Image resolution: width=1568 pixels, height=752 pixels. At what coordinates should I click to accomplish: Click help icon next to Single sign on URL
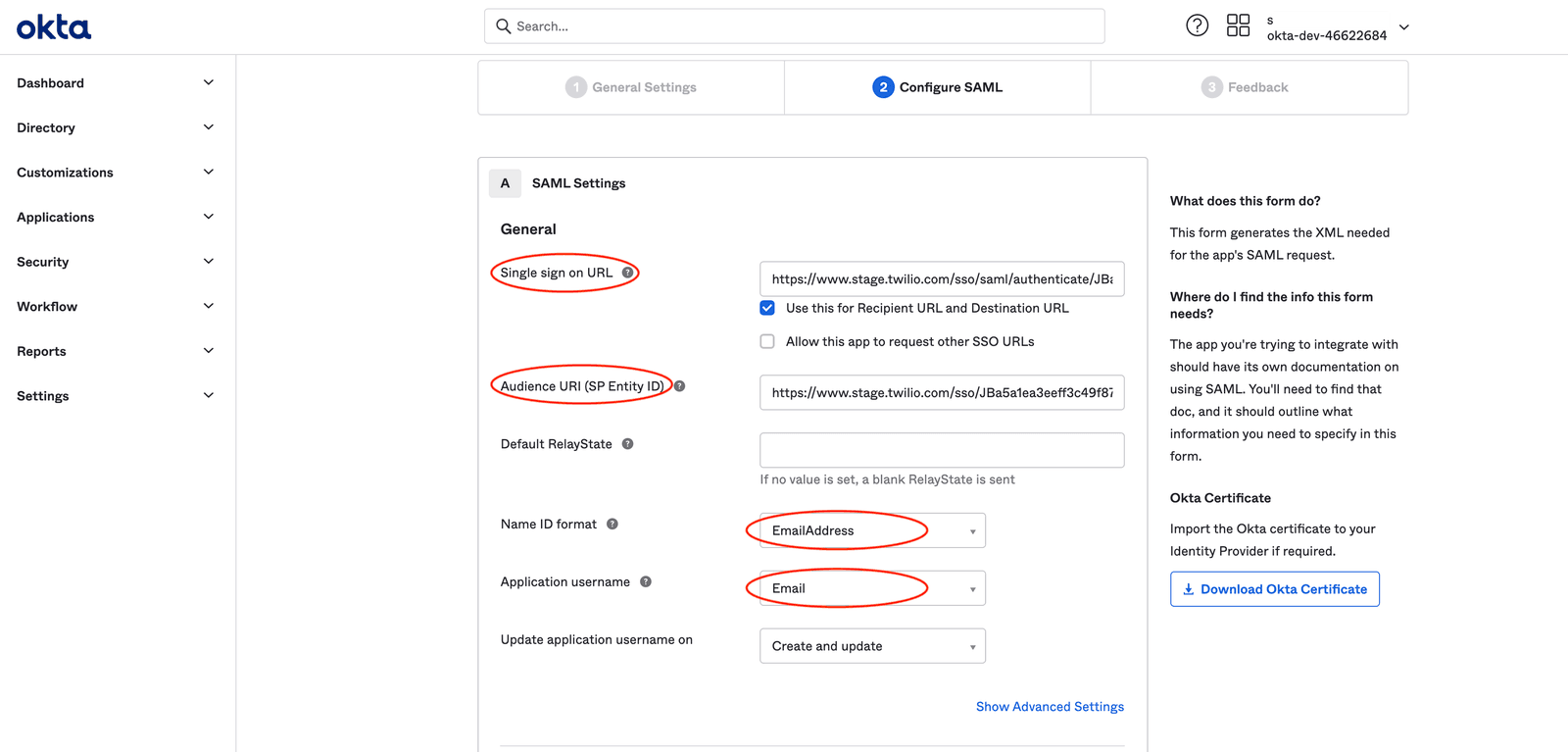[x=627, y=273]
